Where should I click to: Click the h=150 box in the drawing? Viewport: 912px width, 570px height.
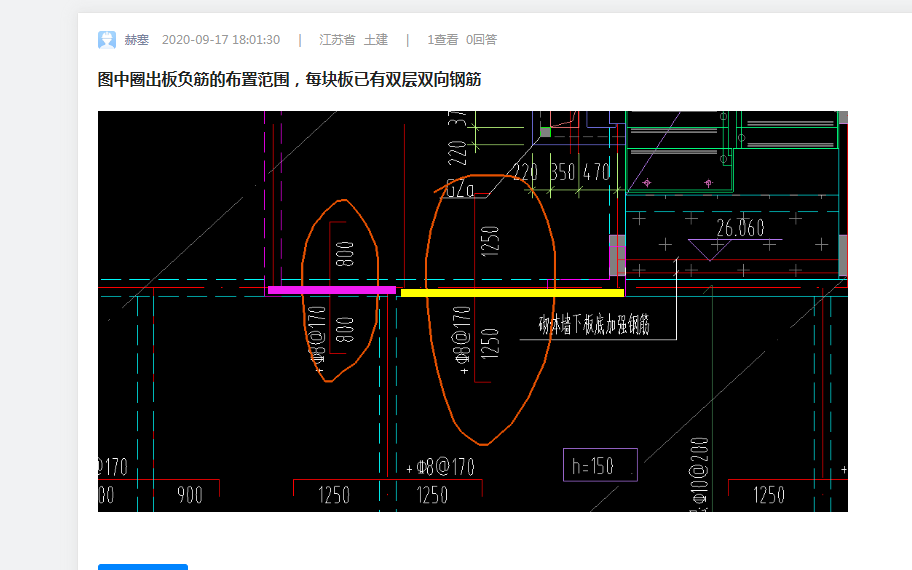point(600,465)
